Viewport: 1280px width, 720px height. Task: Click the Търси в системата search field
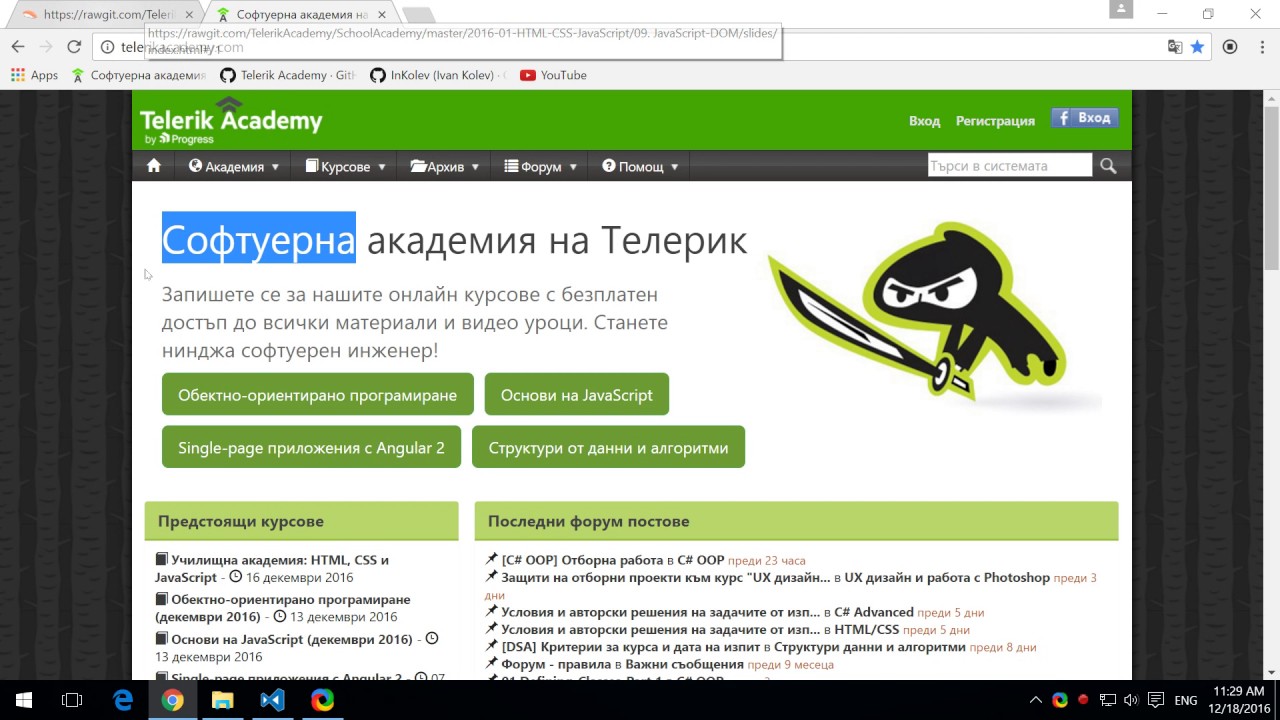pyautogui.click(x=1010, y=166)
